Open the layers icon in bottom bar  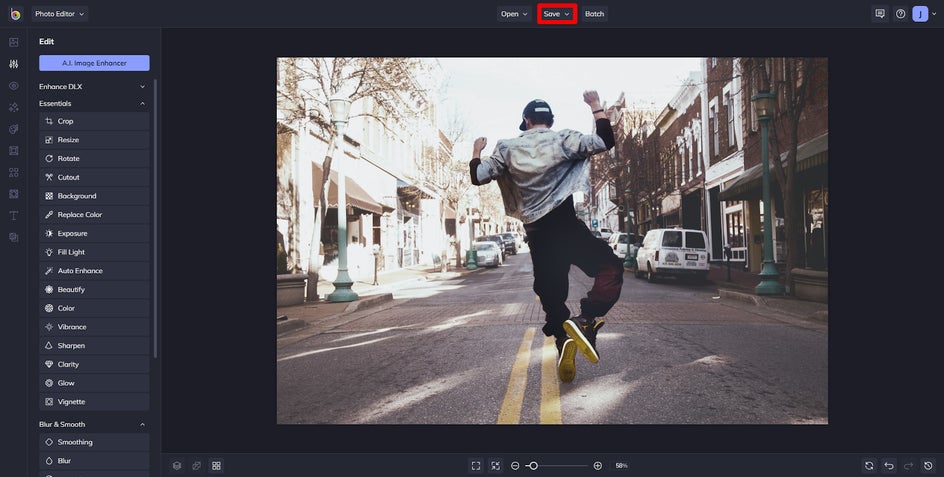click(x=177, y=466)
